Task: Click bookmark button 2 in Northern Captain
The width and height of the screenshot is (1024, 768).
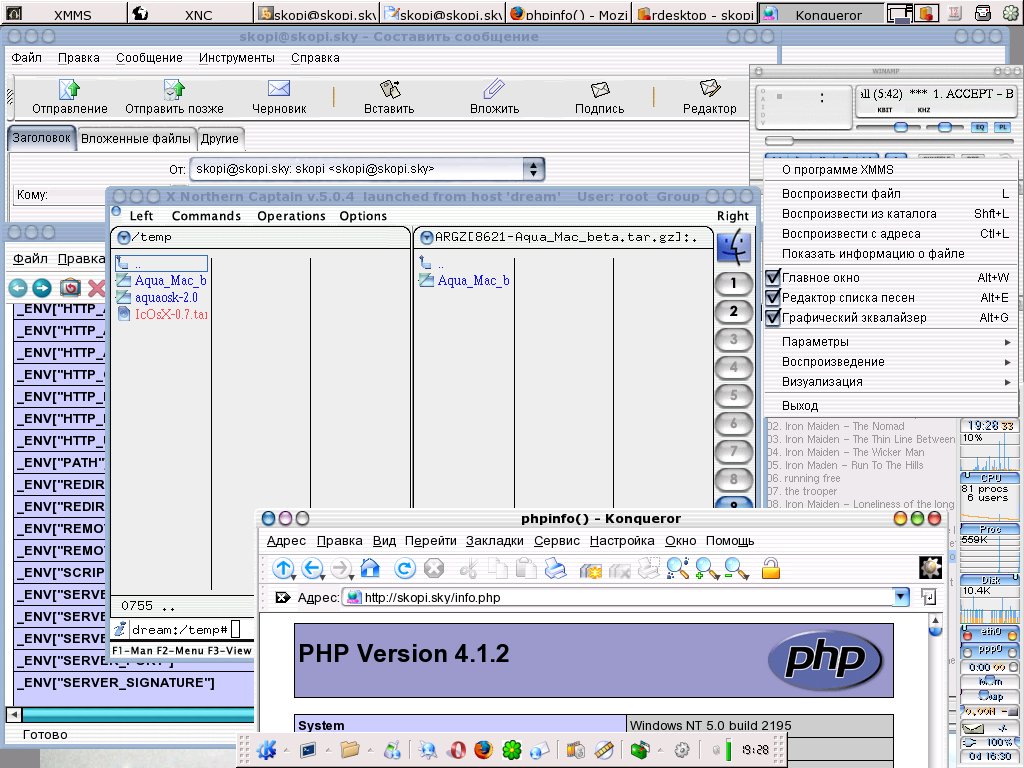Action: 734,311
